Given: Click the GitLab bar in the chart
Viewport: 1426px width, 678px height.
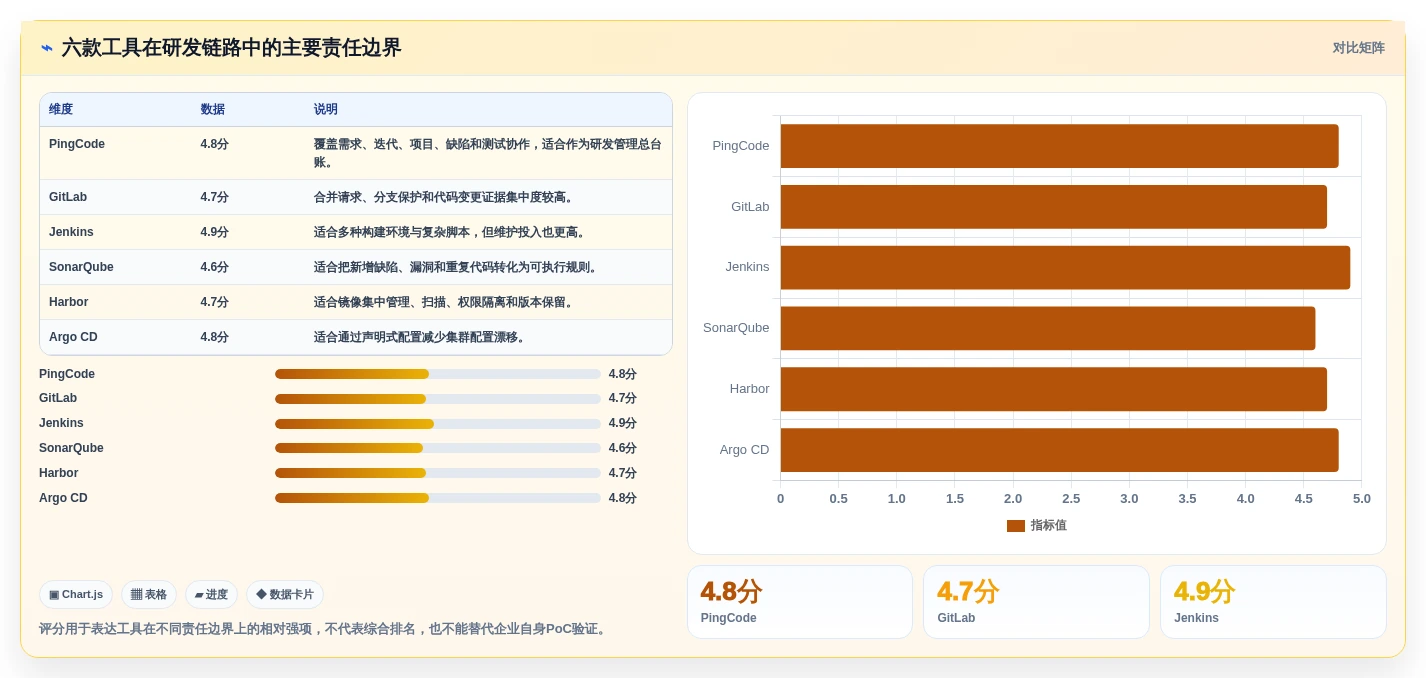Looking at the screenshot, I should pyautogui.click(x=1053, y=207).
